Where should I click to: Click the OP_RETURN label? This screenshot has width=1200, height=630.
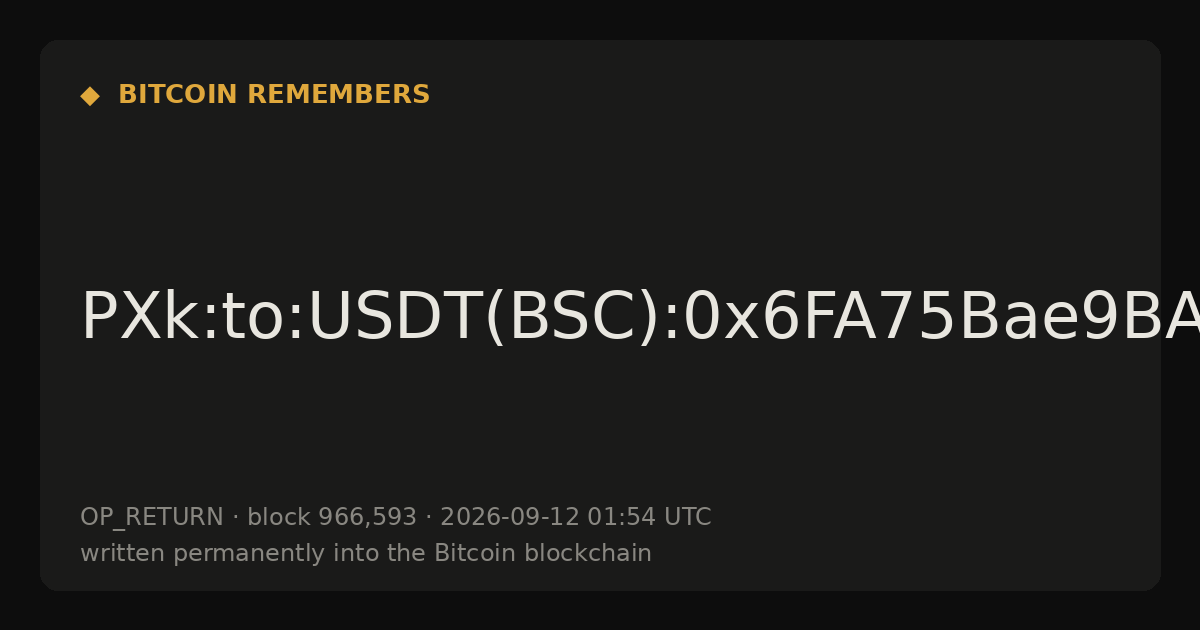pos(152,518)
